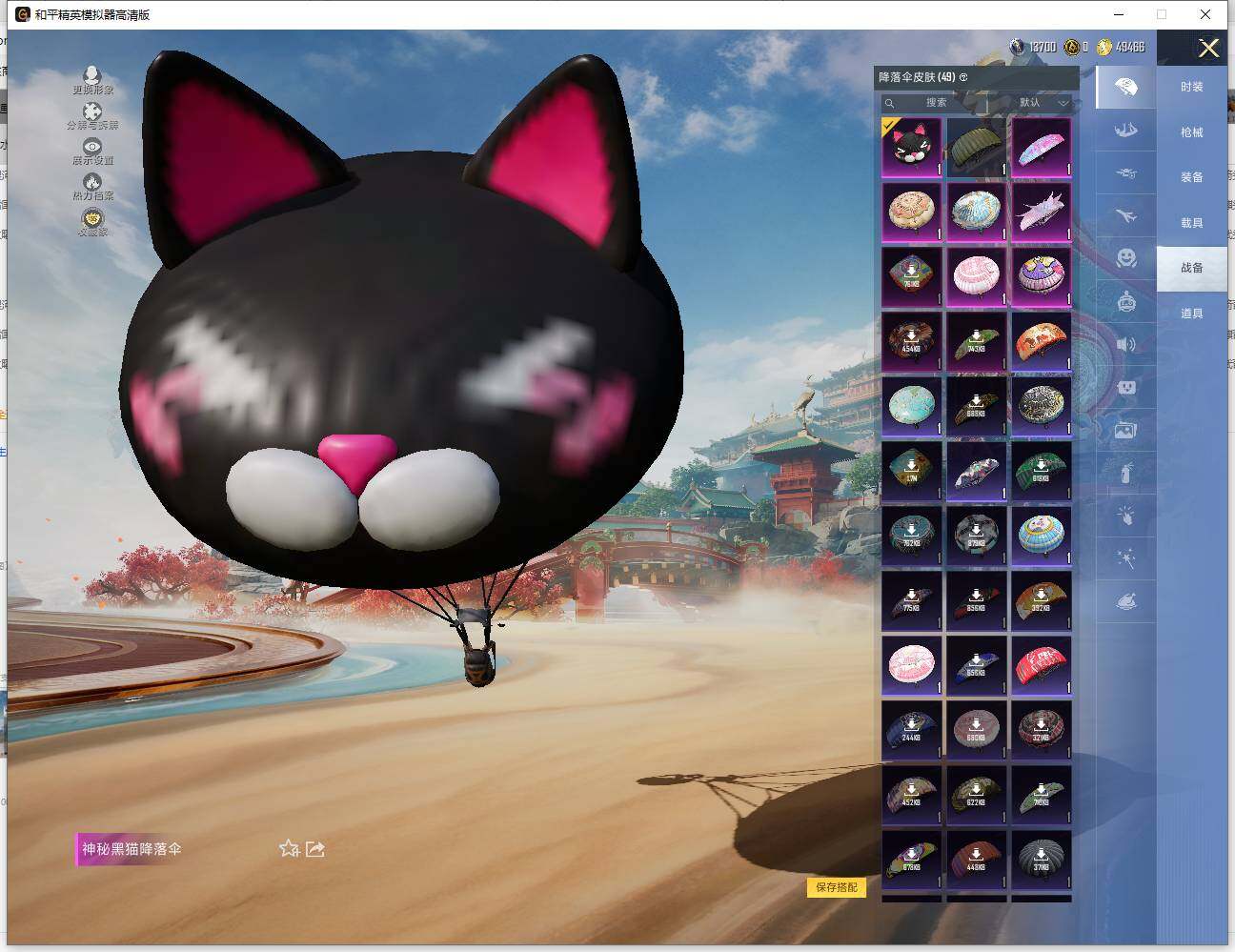1235x952 pixels.
Task: Share the black cat parachute skin
Action: [x=315, y=848]
